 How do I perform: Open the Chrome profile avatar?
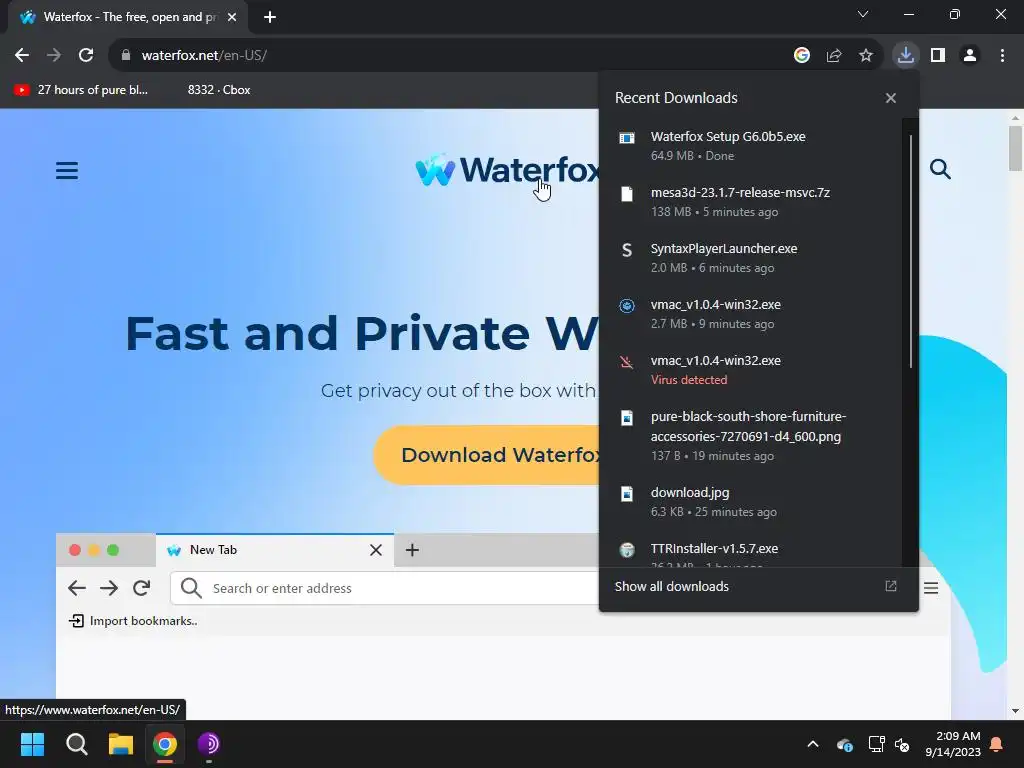(x=970, y=56)
